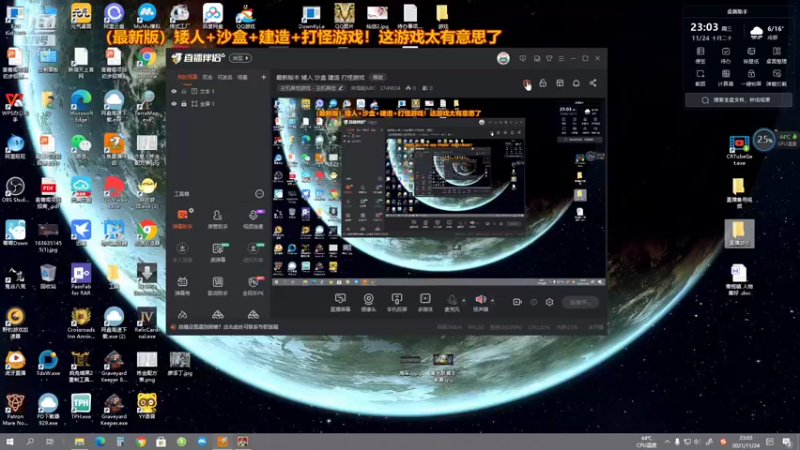
Task: Toggle the lock of 文本 1 source
Action: (184, 91)
